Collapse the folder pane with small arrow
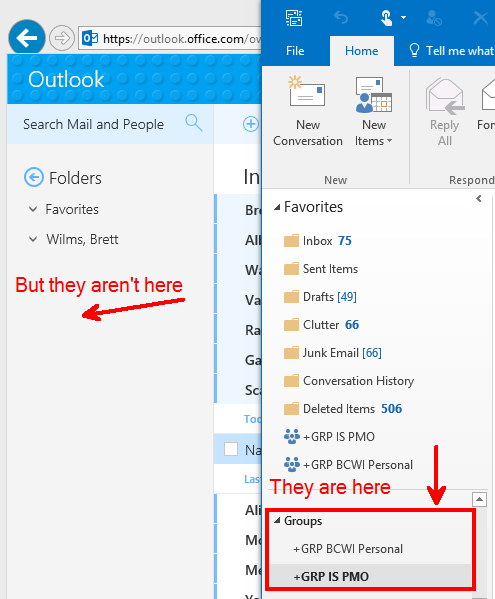Screen dimensions: 495x599 point(479,199)
